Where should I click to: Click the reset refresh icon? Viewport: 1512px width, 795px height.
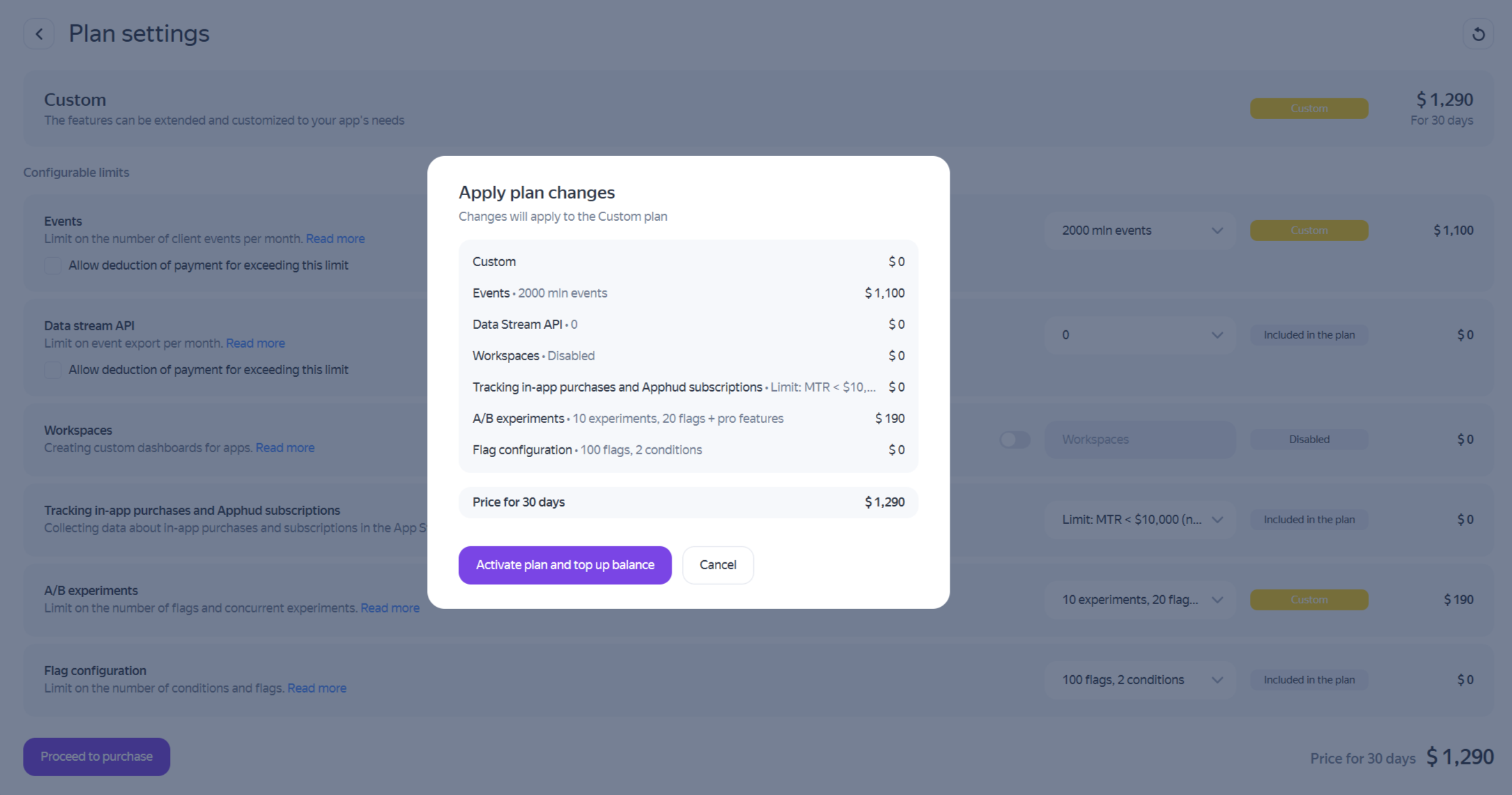point(1478,33)
